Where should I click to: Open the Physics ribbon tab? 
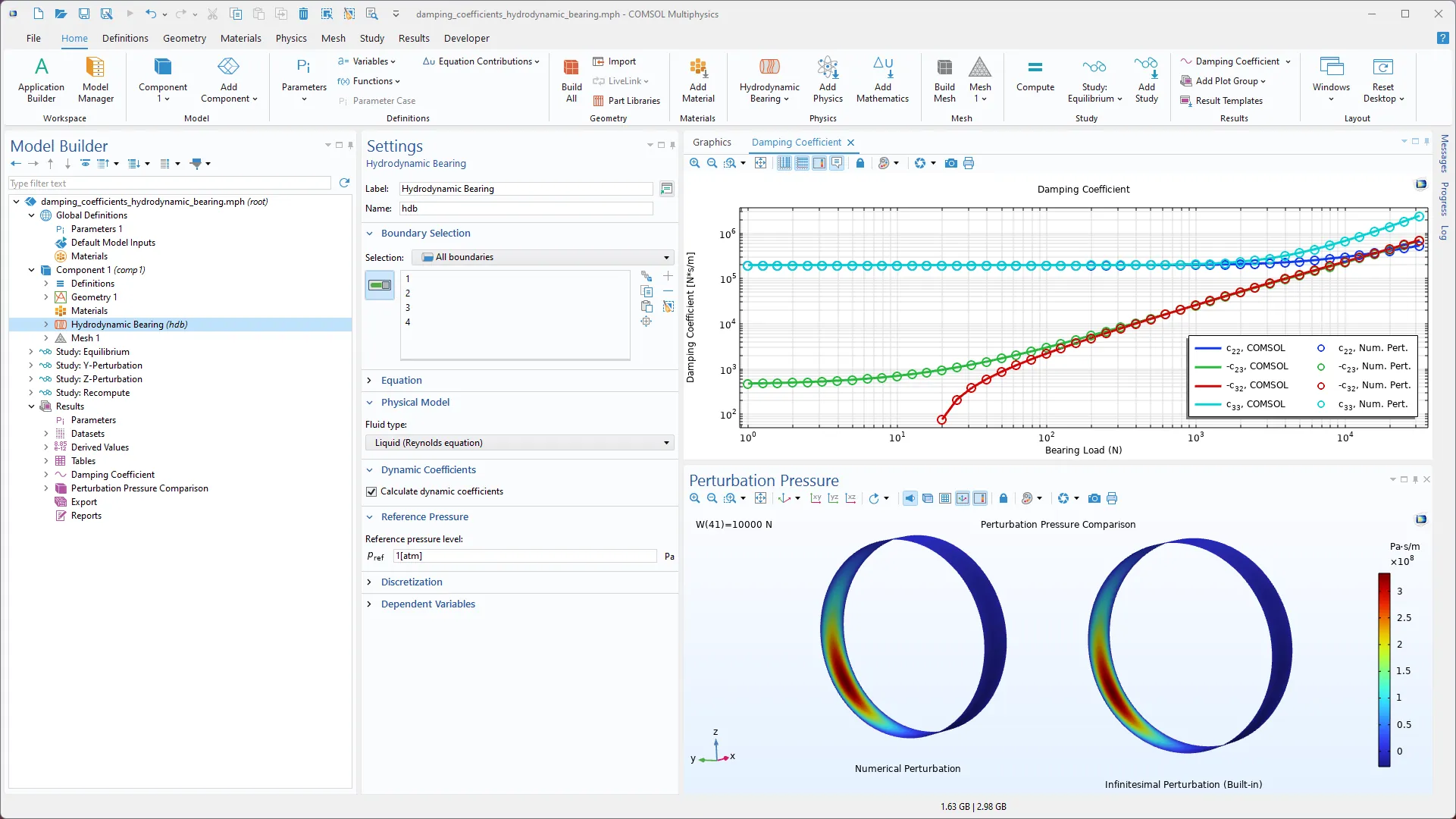(291, 38)
